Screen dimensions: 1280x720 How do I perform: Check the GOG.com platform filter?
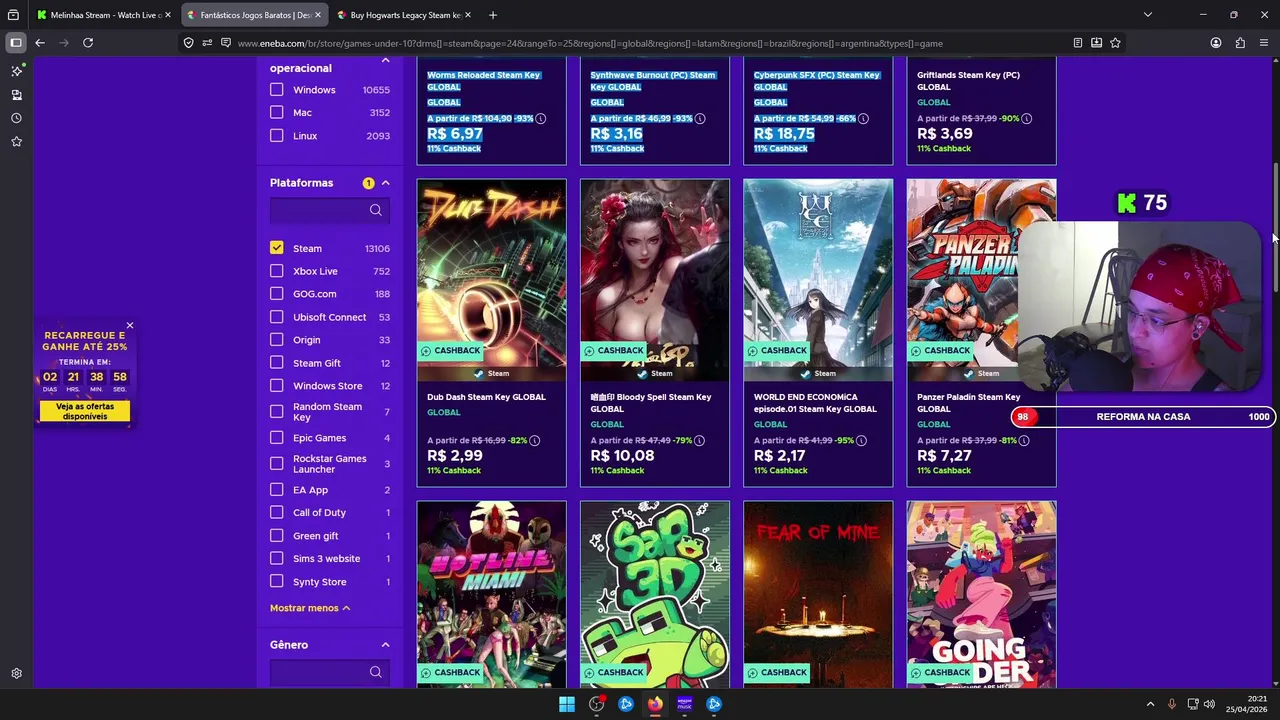277,294
